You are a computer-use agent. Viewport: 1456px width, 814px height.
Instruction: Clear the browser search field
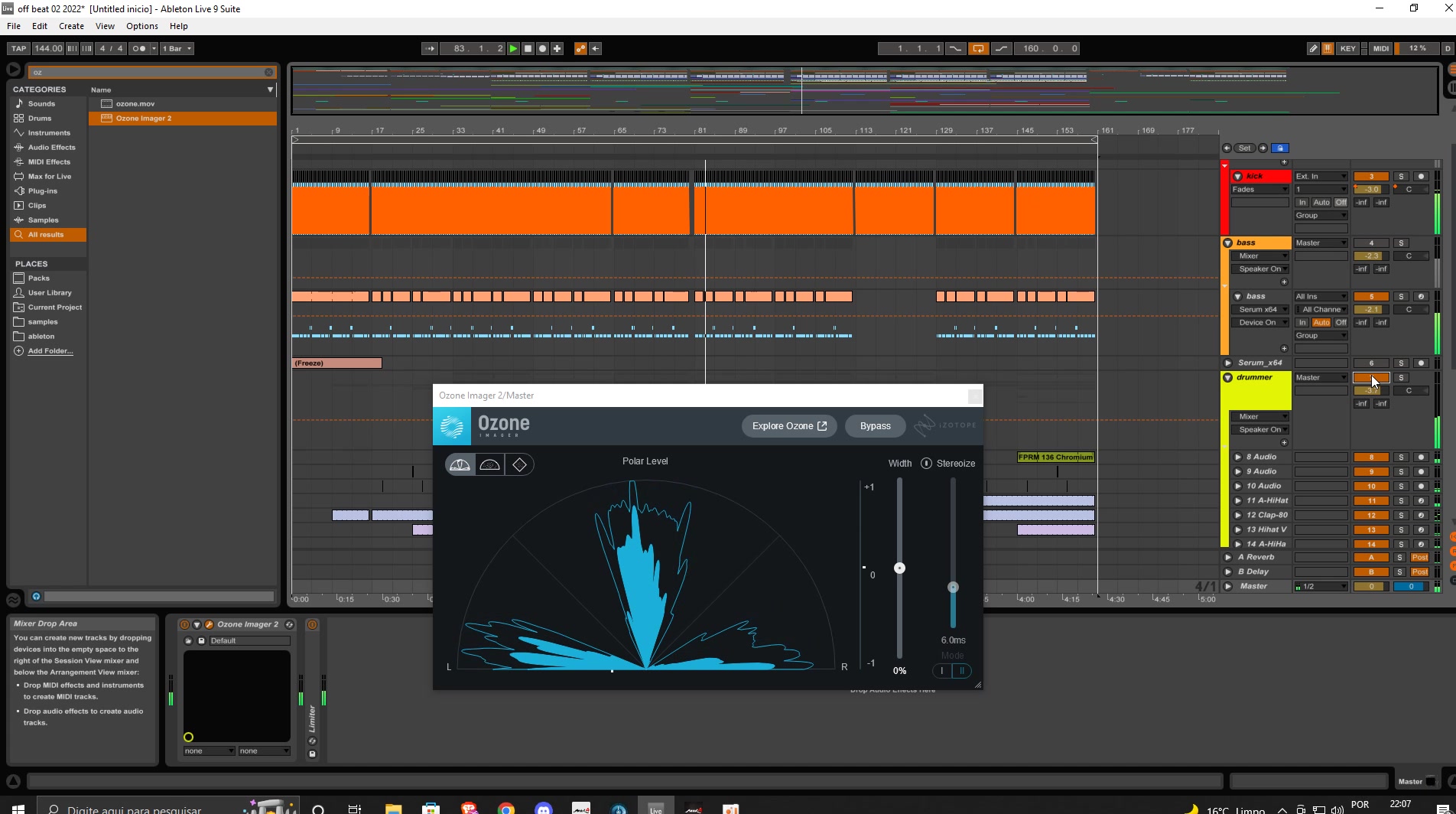click(268, 72)
